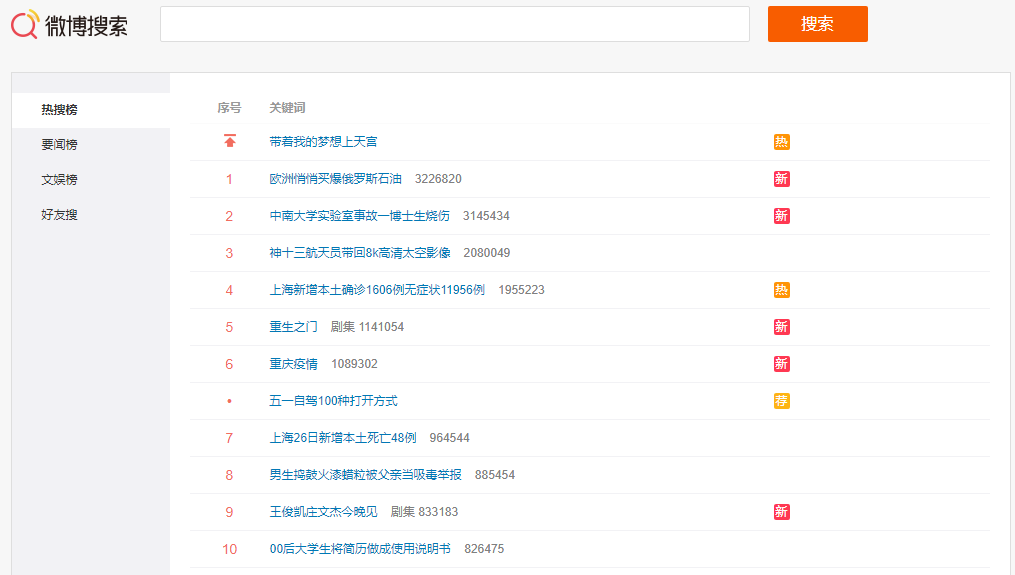Click rank number 2
Screen dimensions: 1015x575
point(229,216)
